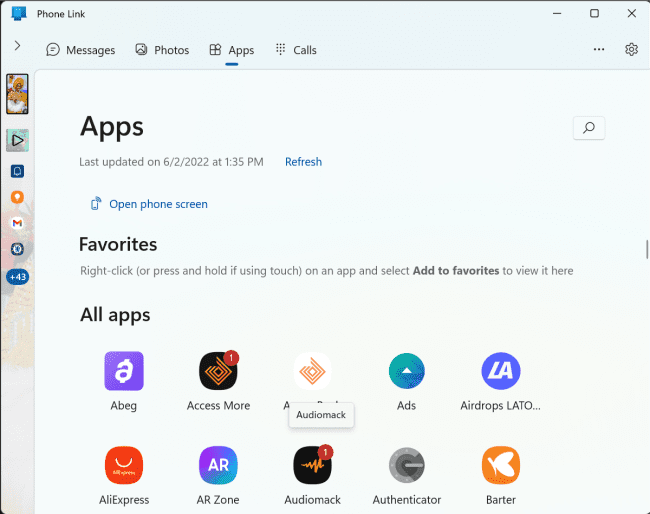Viewport: 650px width, 514px height.
Task: Click the Authenticator app name label
Action: pyautogui.click(x=407, y=500)
